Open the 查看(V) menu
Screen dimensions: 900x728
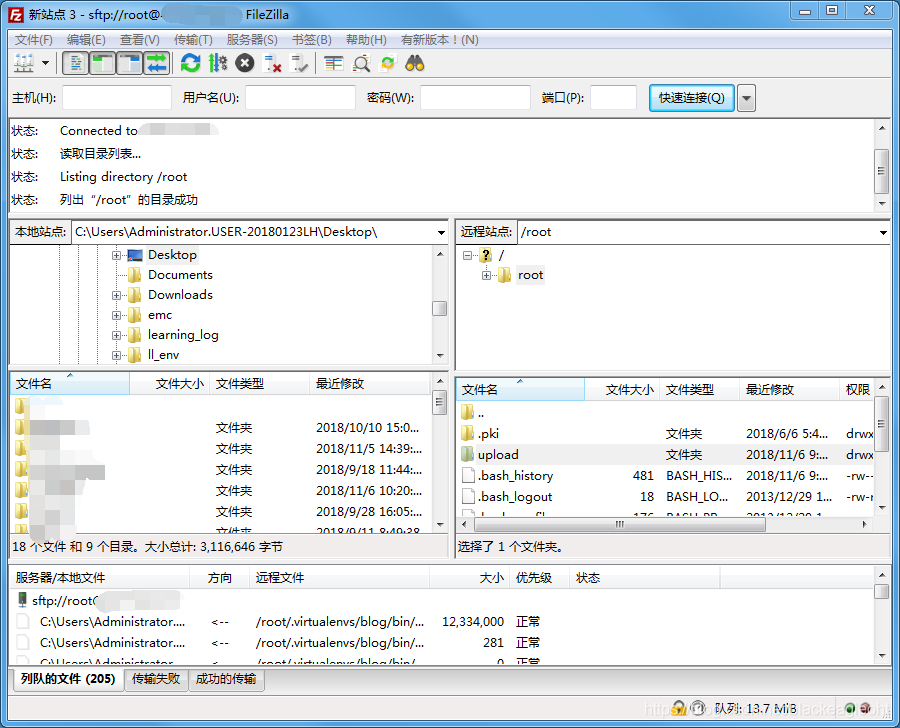[x=139, y=40]
